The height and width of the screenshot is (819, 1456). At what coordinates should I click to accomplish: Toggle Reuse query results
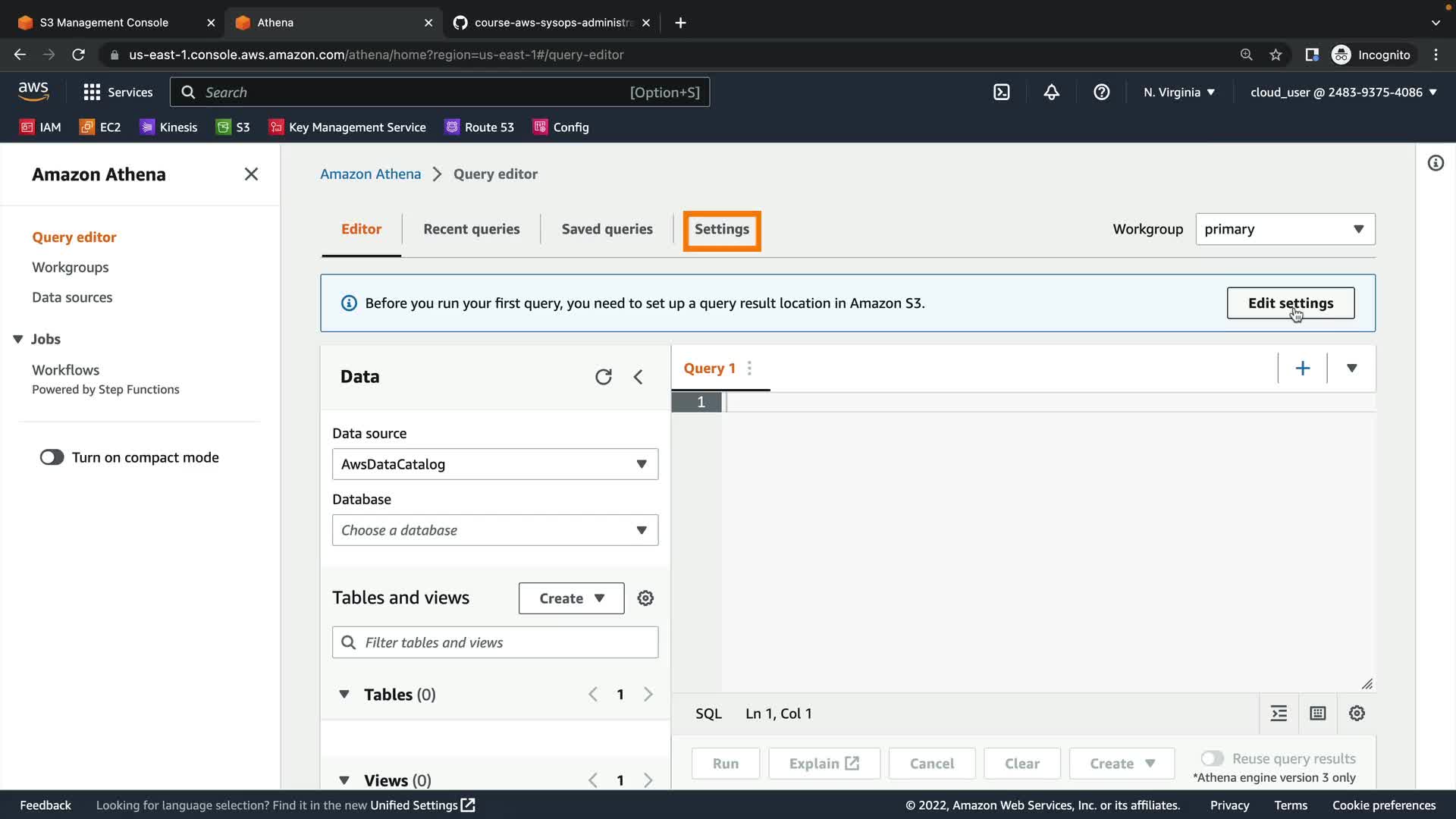[x=1212, y=758]
